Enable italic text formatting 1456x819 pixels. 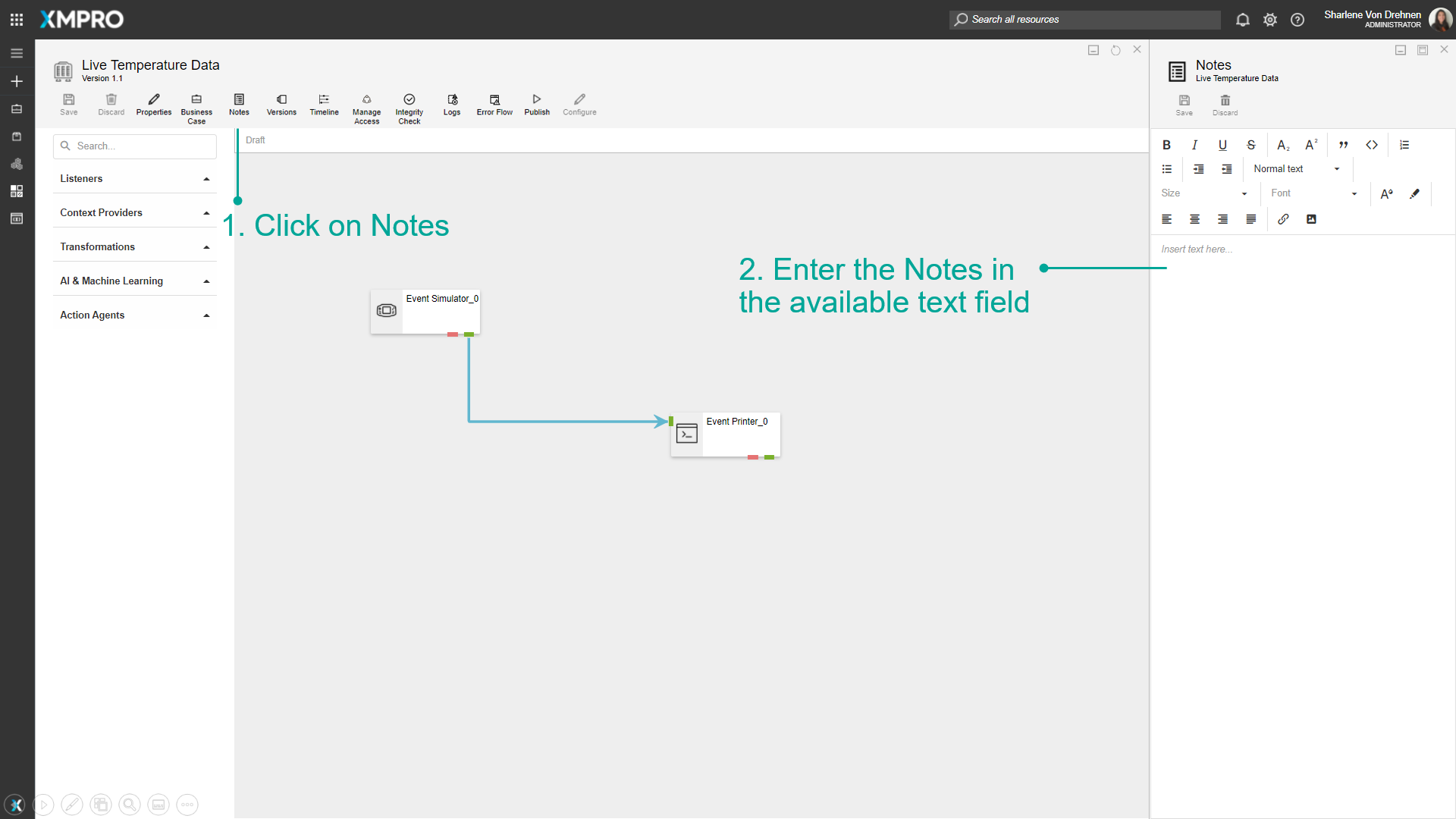[x=1194, y=144]
